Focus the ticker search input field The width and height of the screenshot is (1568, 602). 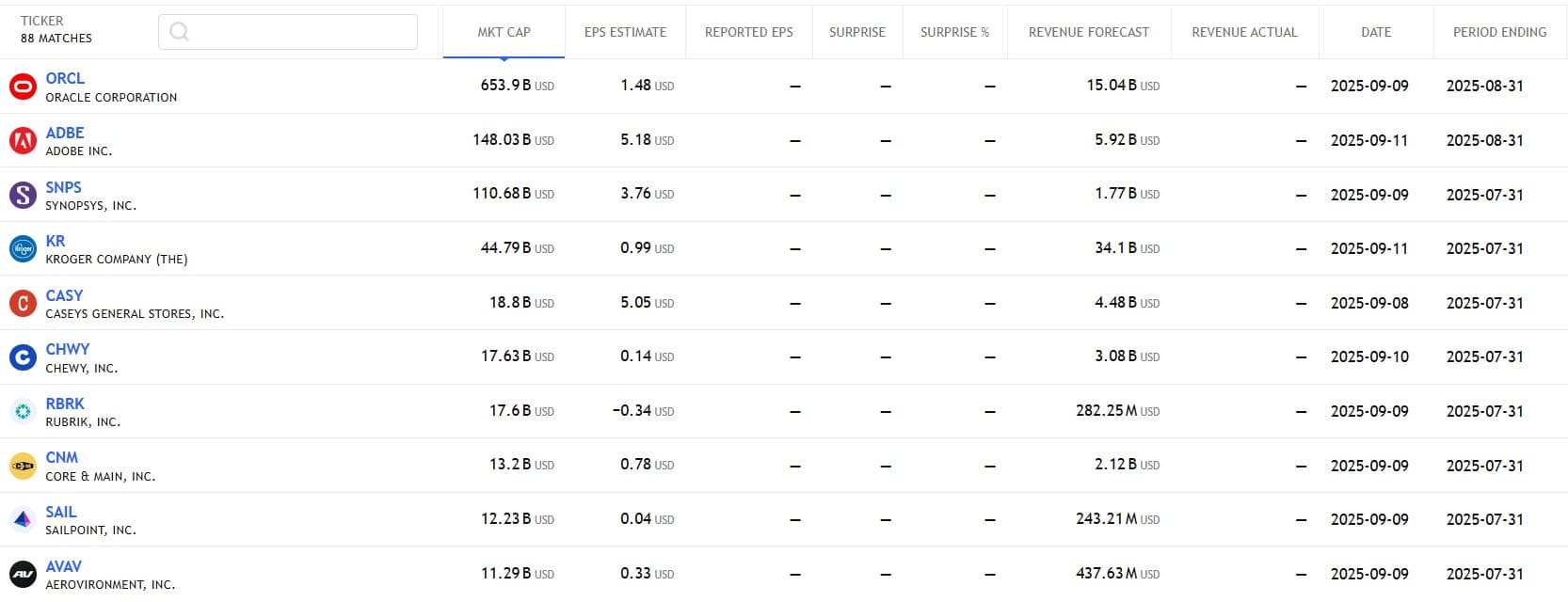coord(288,32)
